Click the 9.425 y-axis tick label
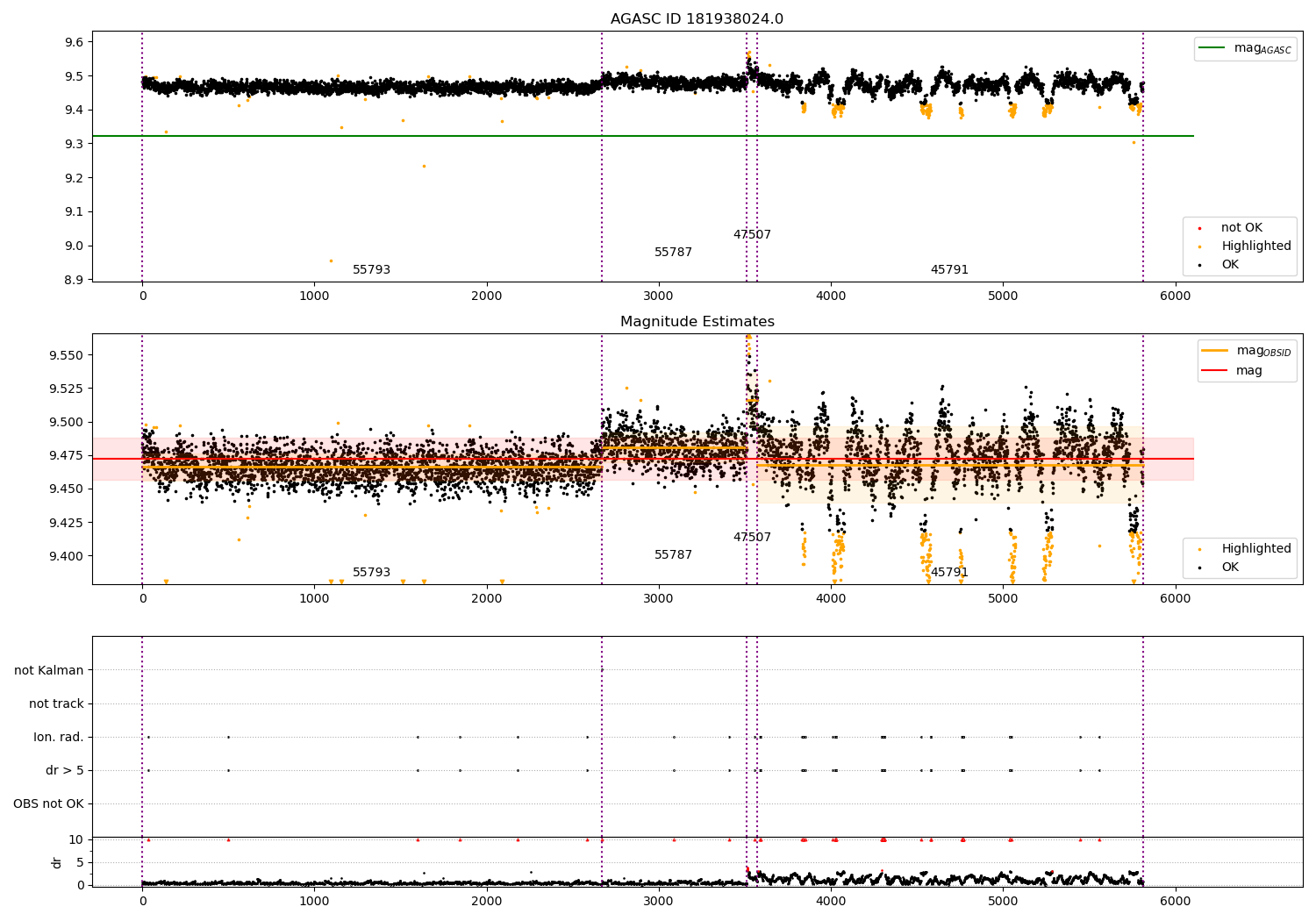Screen dimensions: 1316x921 67,524
